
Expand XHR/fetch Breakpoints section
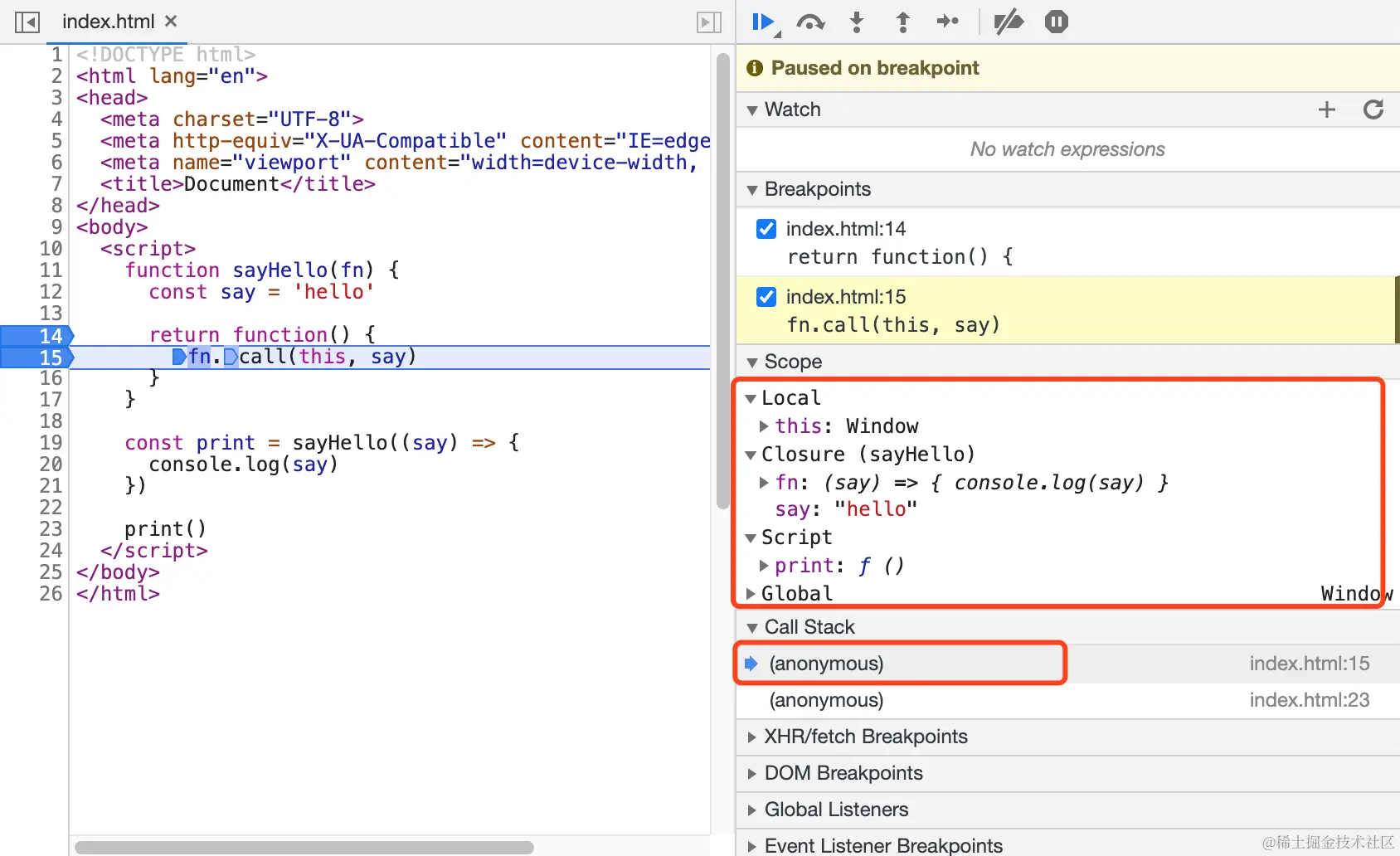tap(752, 737)
